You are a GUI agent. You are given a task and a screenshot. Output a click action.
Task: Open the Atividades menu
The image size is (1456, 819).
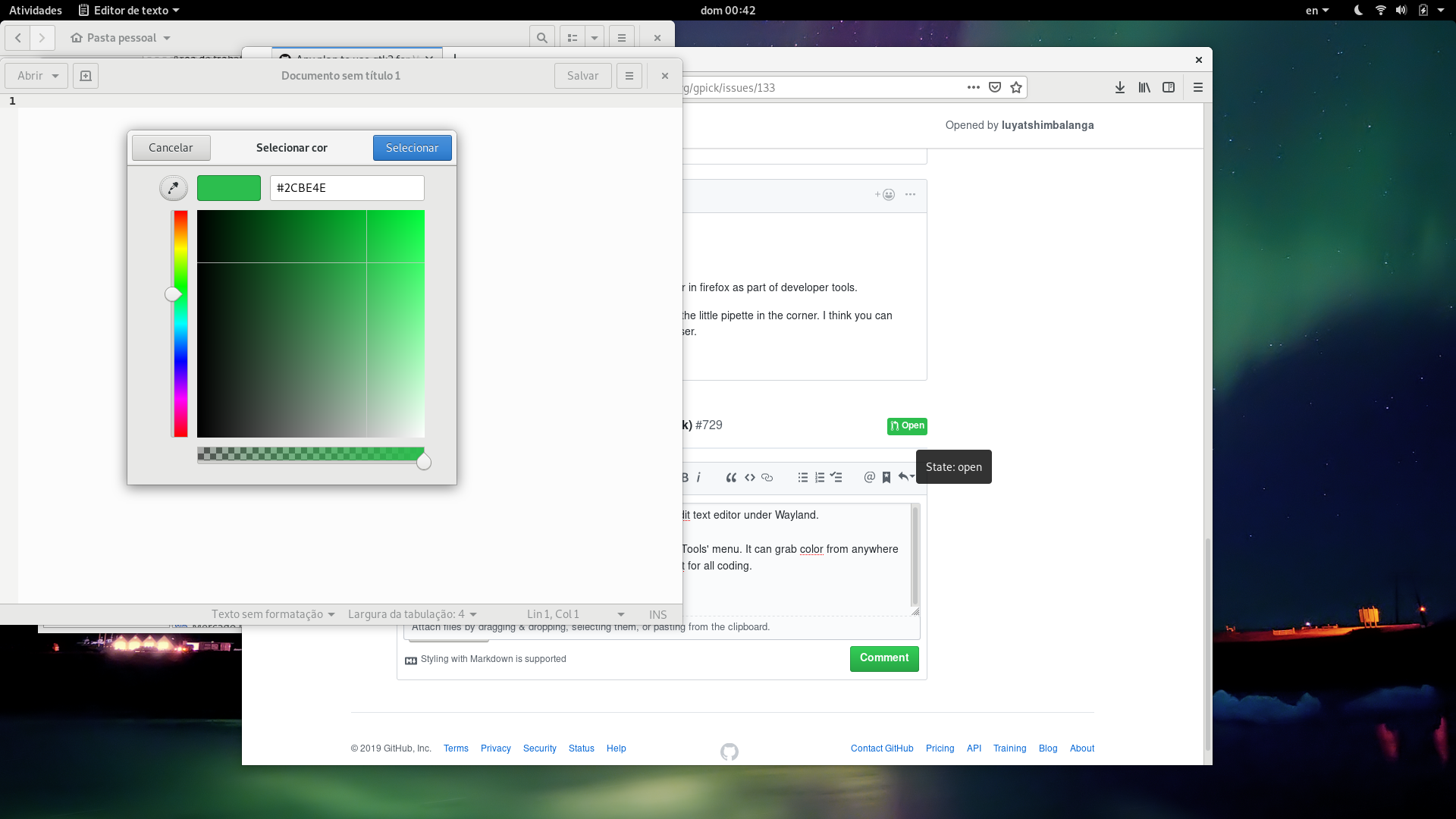coord(35,10)
